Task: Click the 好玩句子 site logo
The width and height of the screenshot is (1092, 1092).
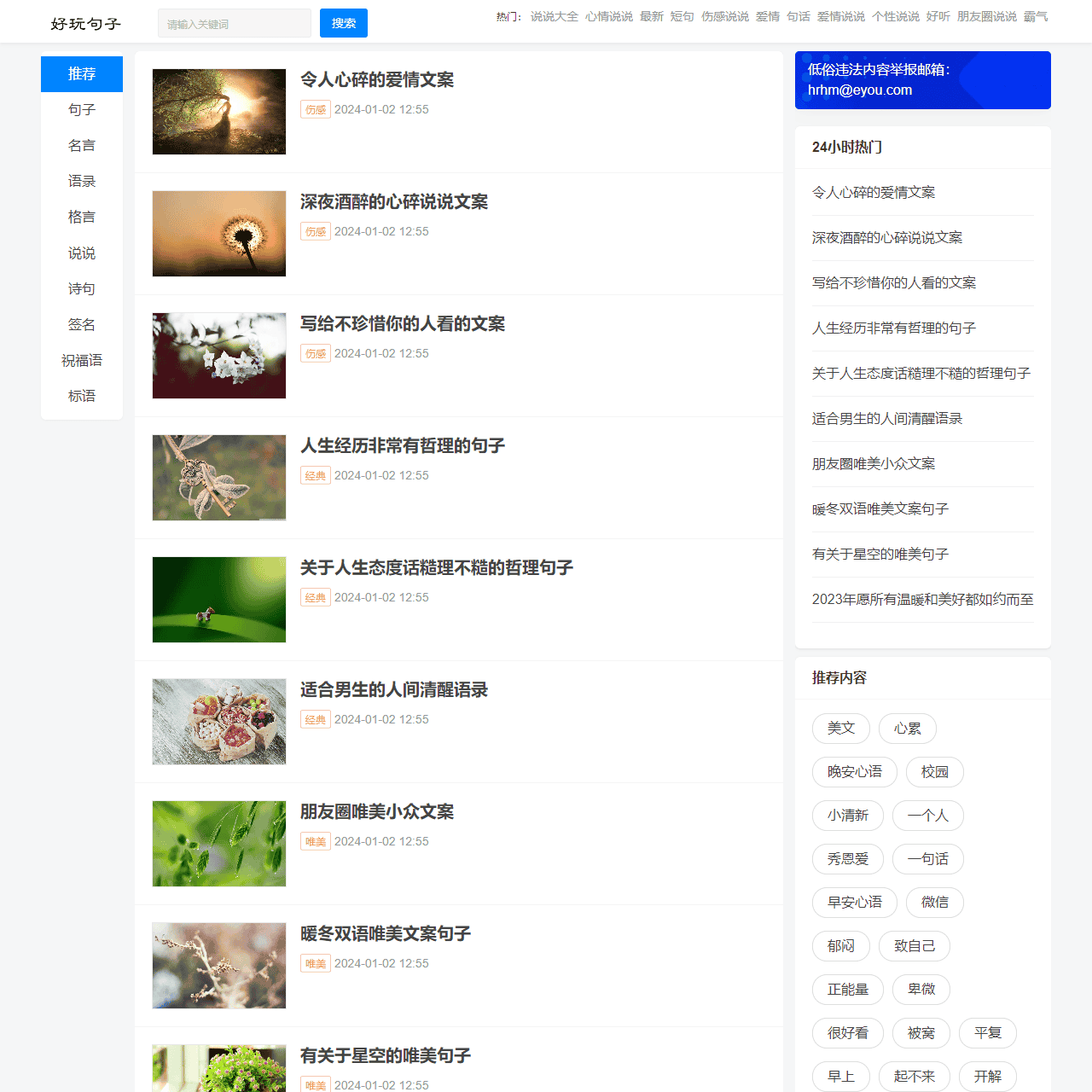Action: click(85, 24)
